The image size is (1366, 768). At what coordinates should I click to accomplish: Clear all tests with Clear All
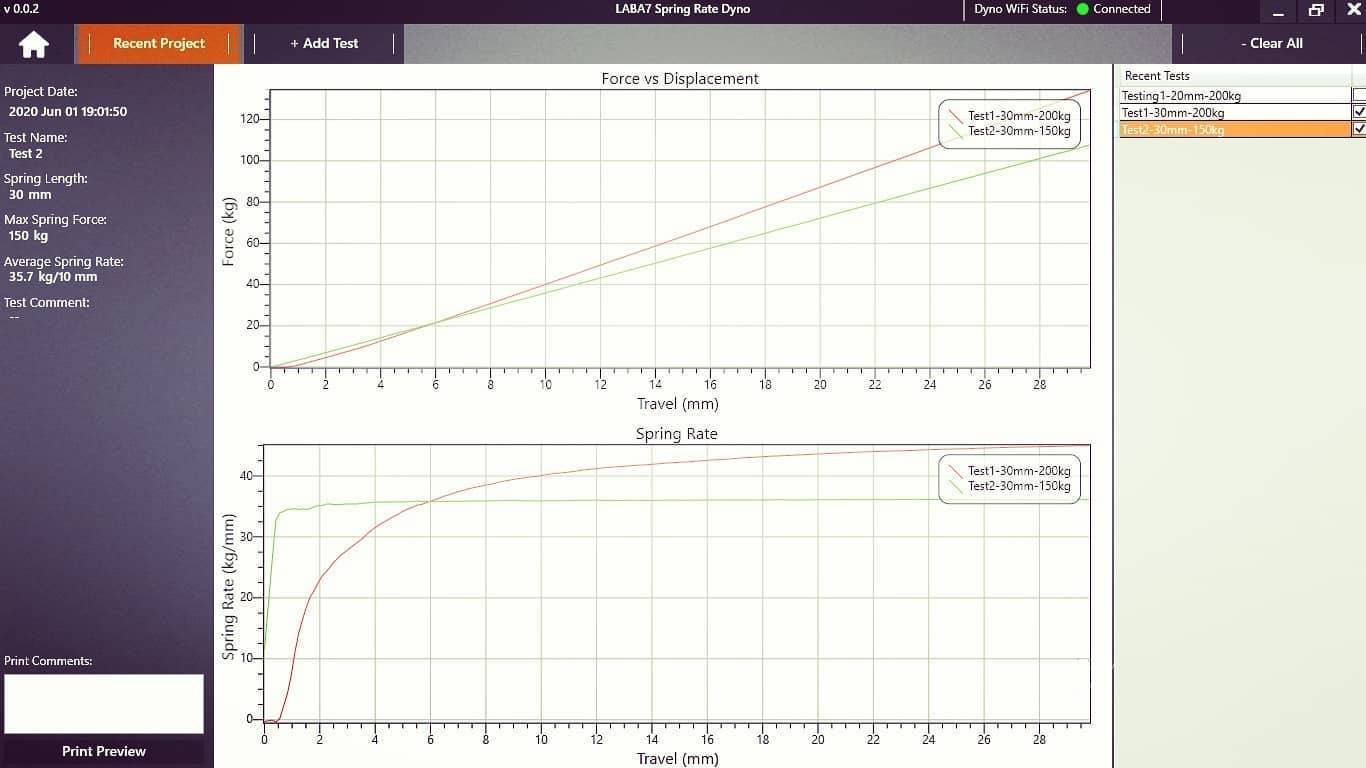tap(1271, 43)
